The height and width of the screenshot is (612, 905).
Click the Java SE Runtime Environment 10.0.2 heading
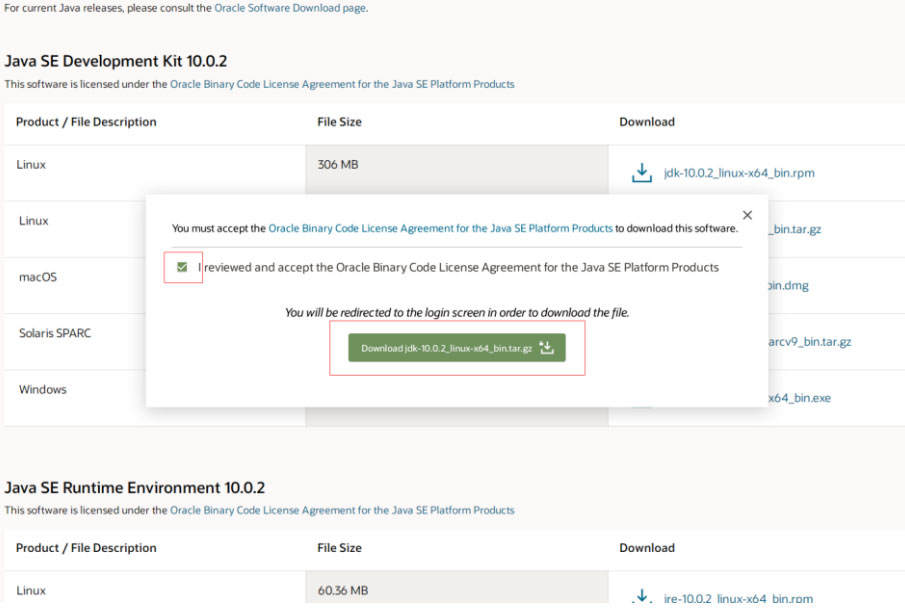pyautogui.click(x=134, y=487)
